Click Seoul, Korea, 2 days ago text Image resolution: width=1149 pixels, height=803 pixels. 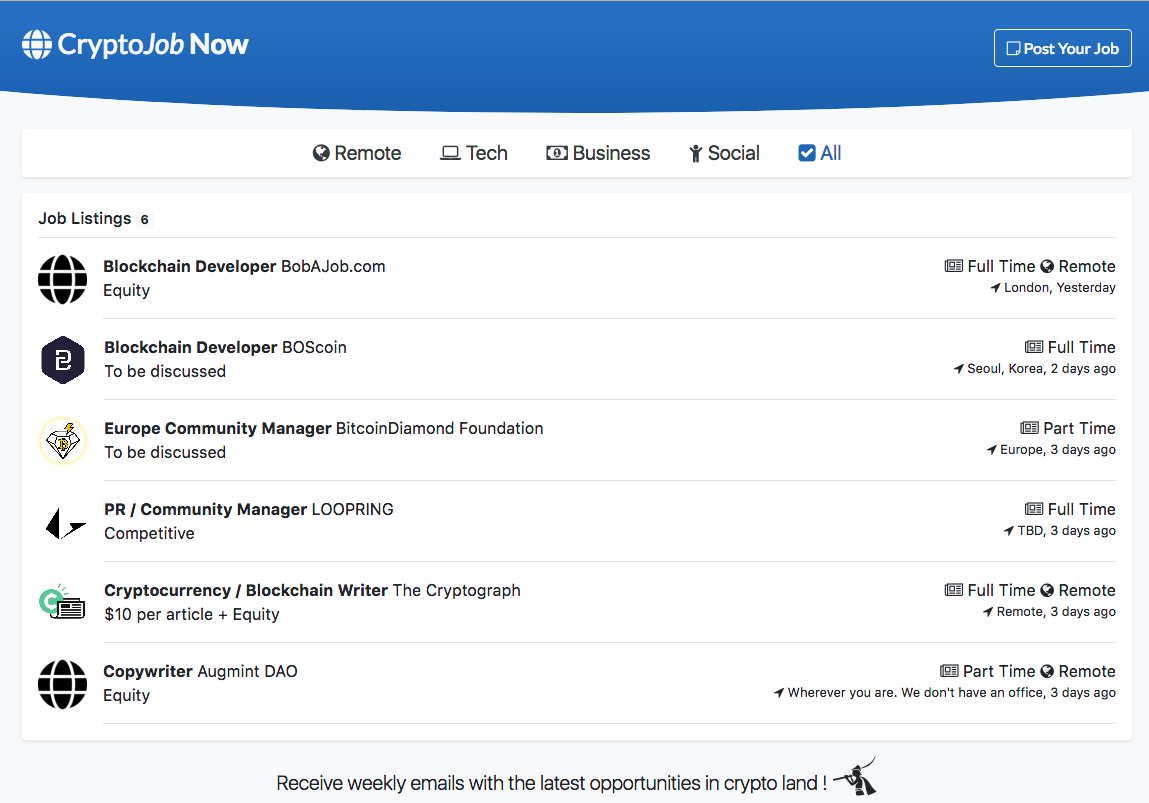tap(1041, 369)
